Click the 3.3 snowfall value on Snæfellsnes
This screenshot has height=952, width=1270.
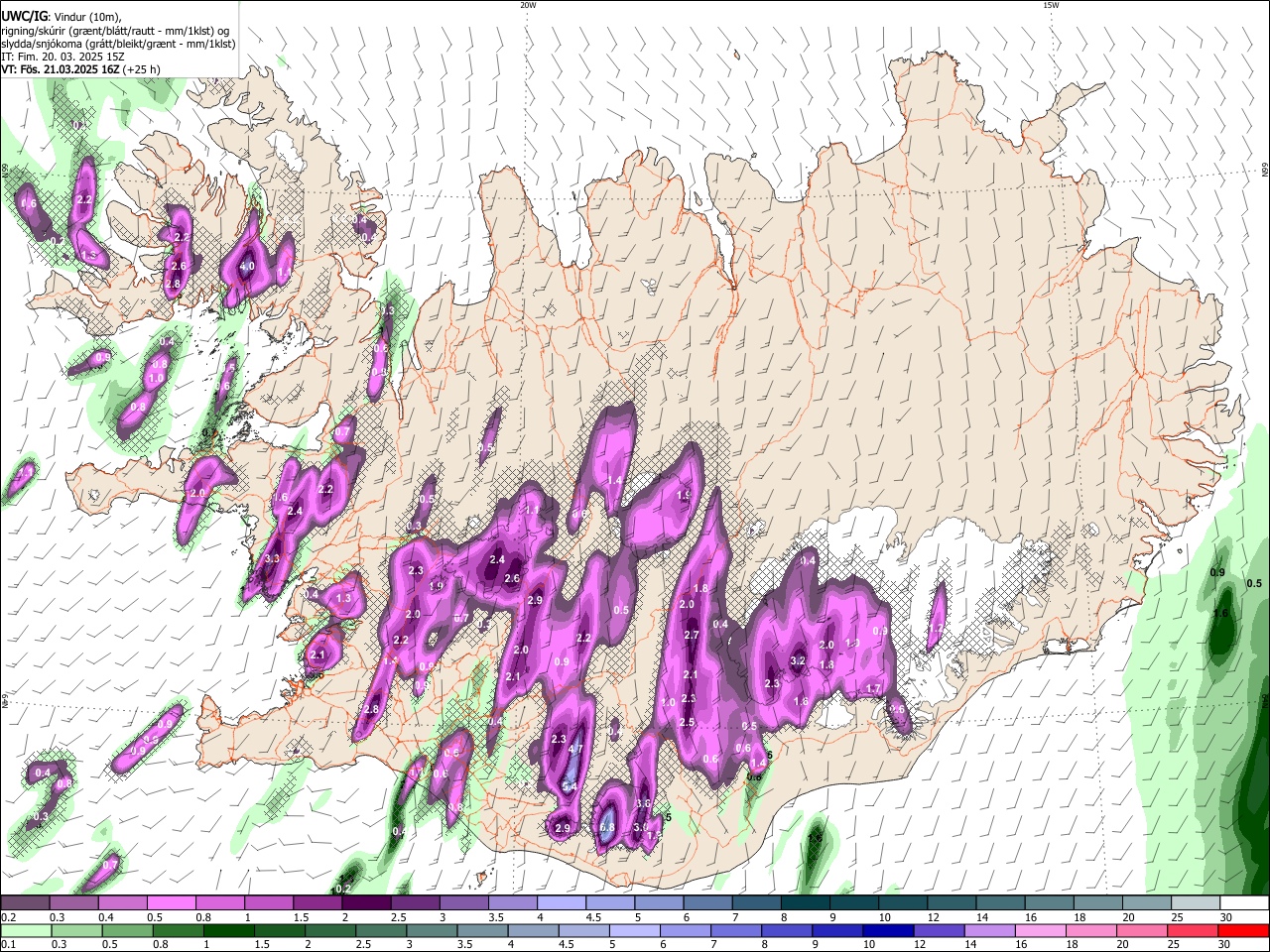[272, 559]
